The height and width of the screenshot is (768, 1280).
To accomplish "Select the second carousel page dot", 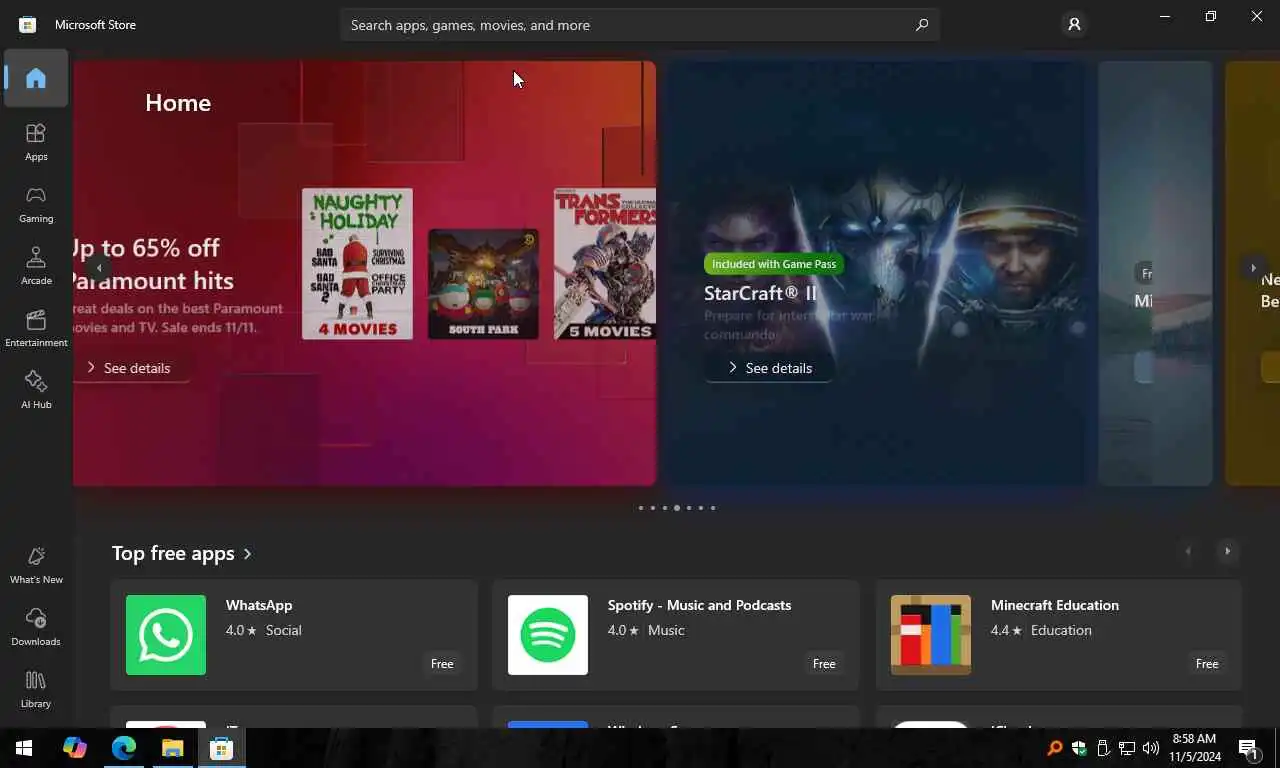I will pyautogui.click(x=653, y=508).
